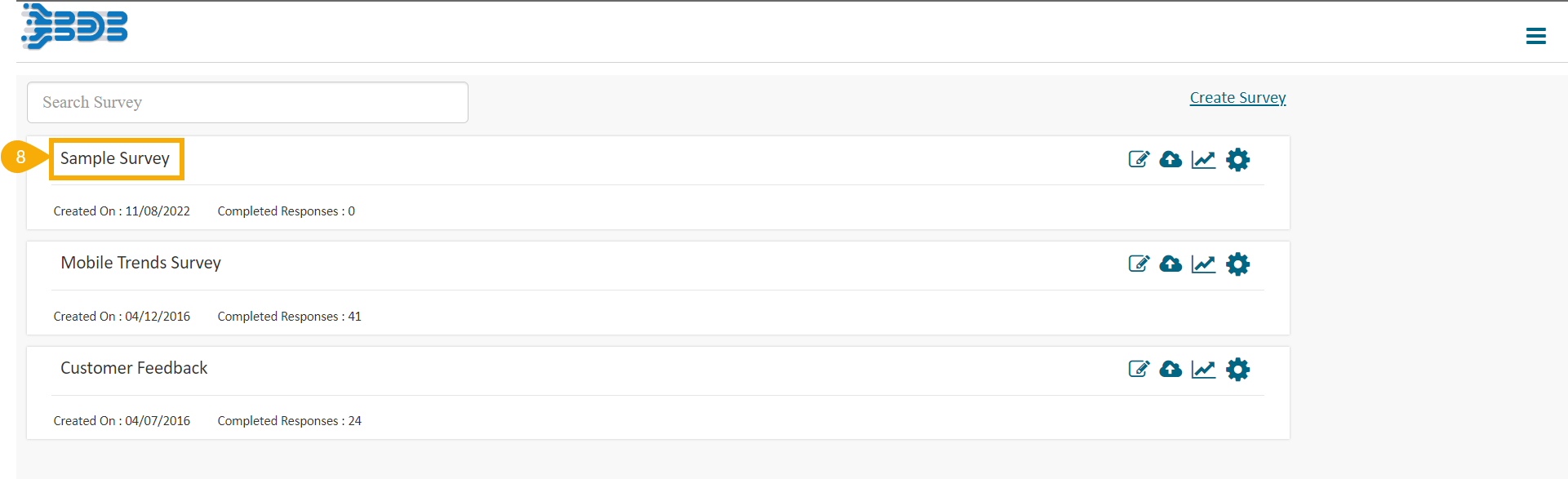The height and width of the screenshot is (479, 1568).
Task: Focus the Search Survey field
Action: [x=247, y=102]
